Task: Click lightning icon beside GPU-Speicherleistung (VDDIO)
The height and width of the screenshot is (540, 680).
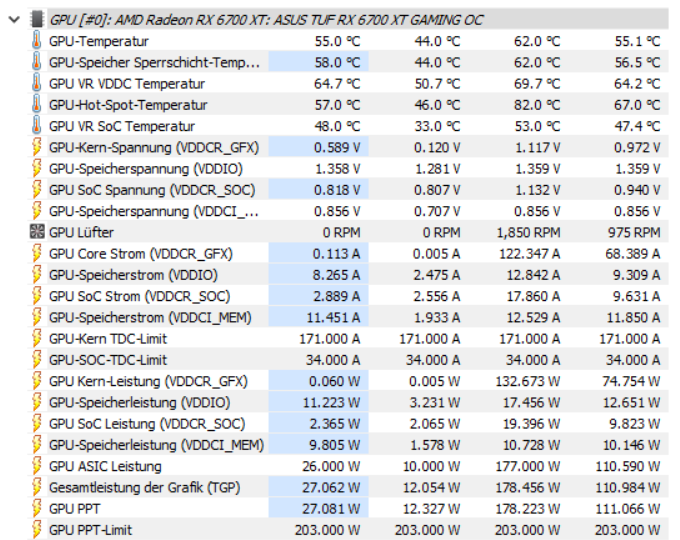Action: [x=37, y=402]
